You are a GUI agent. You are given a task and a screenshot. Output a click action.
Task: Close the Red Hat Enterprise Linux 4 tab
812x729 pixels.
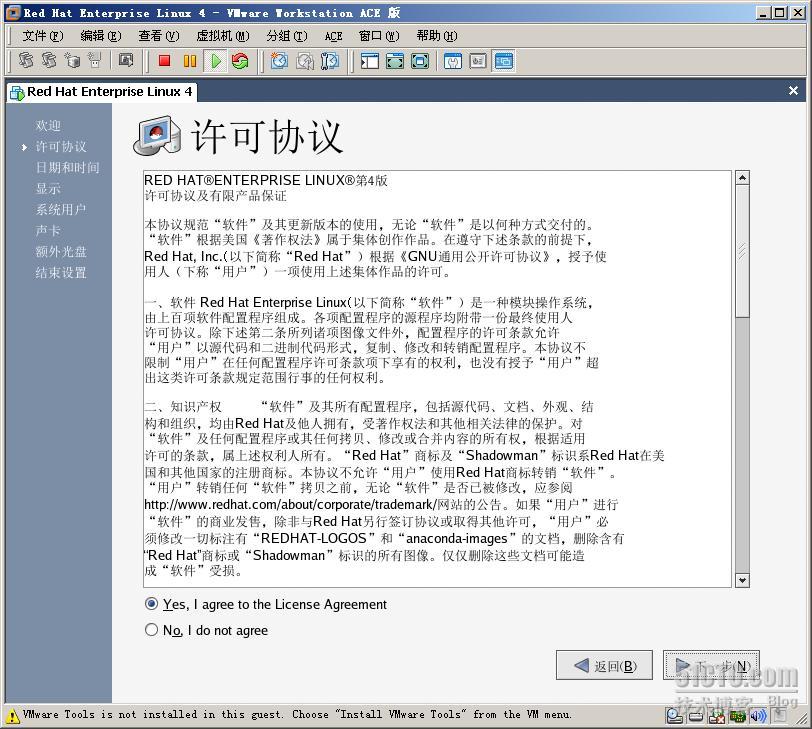793,91
